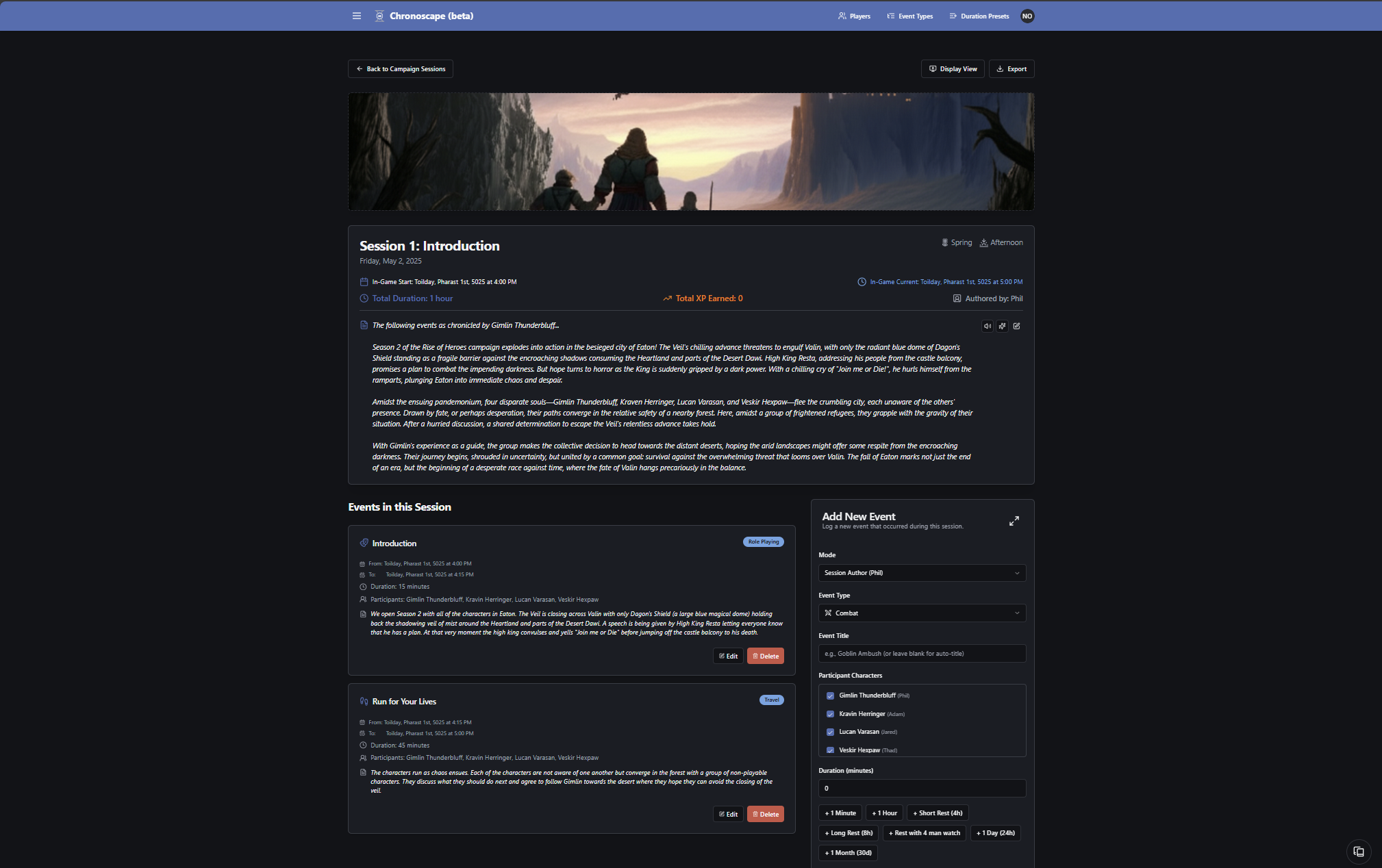Open the Event Type dropdown showing Combat
Image resolution: width=1382 pixels, height=868 pixels.
921,613
